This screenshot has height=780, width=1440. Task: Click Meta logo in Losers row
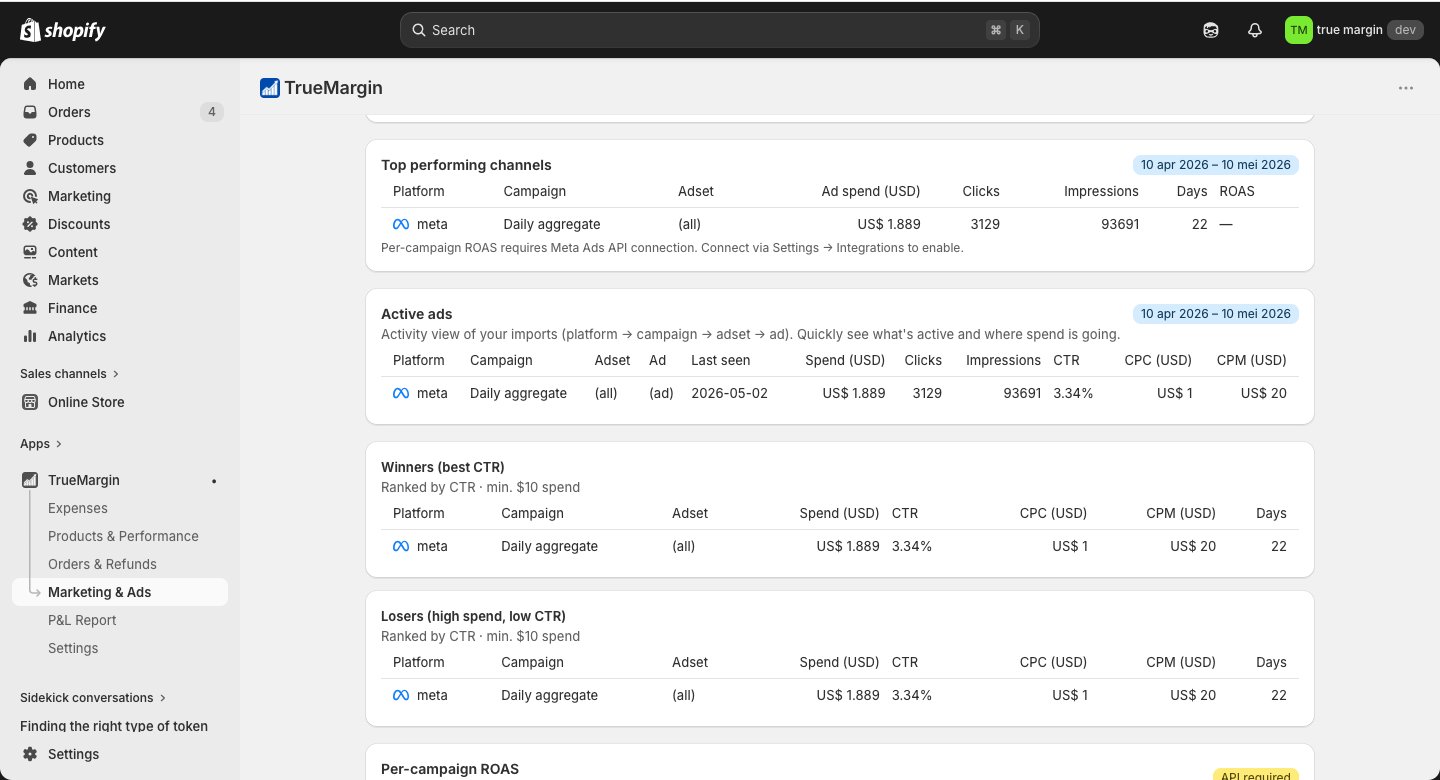point(401,695)
